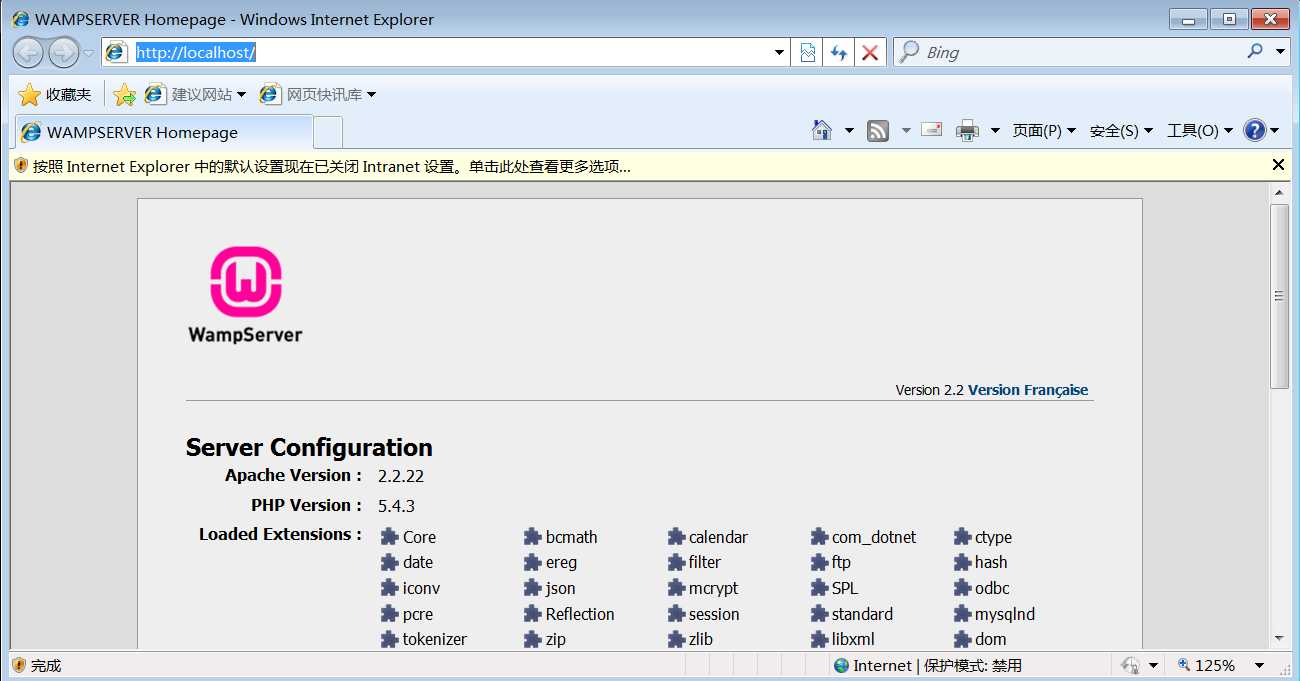Click the red Stop loading icon
1300x681 pixels.
(x=870, y=53)
